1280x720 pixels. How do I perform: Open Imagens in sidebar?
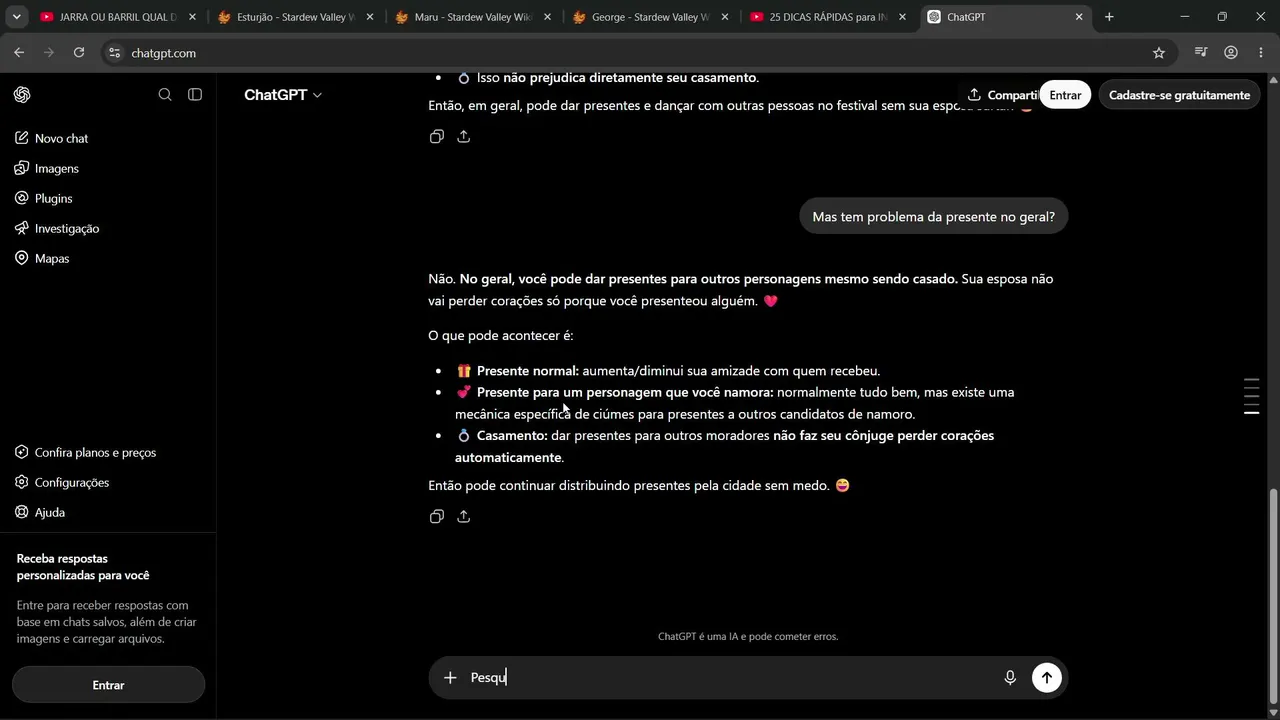[47, 169]
